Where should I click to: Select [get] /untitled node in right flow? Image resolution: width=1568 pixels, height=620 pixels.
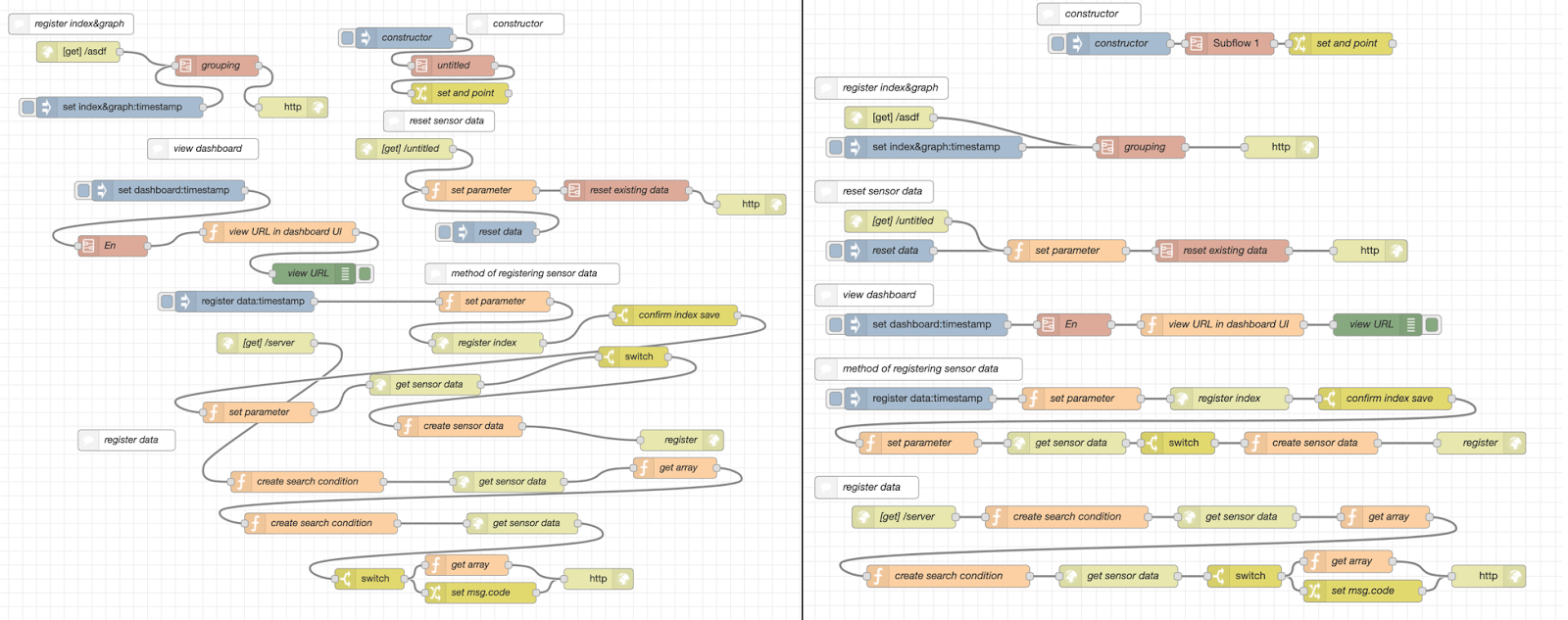click(897, 221)
